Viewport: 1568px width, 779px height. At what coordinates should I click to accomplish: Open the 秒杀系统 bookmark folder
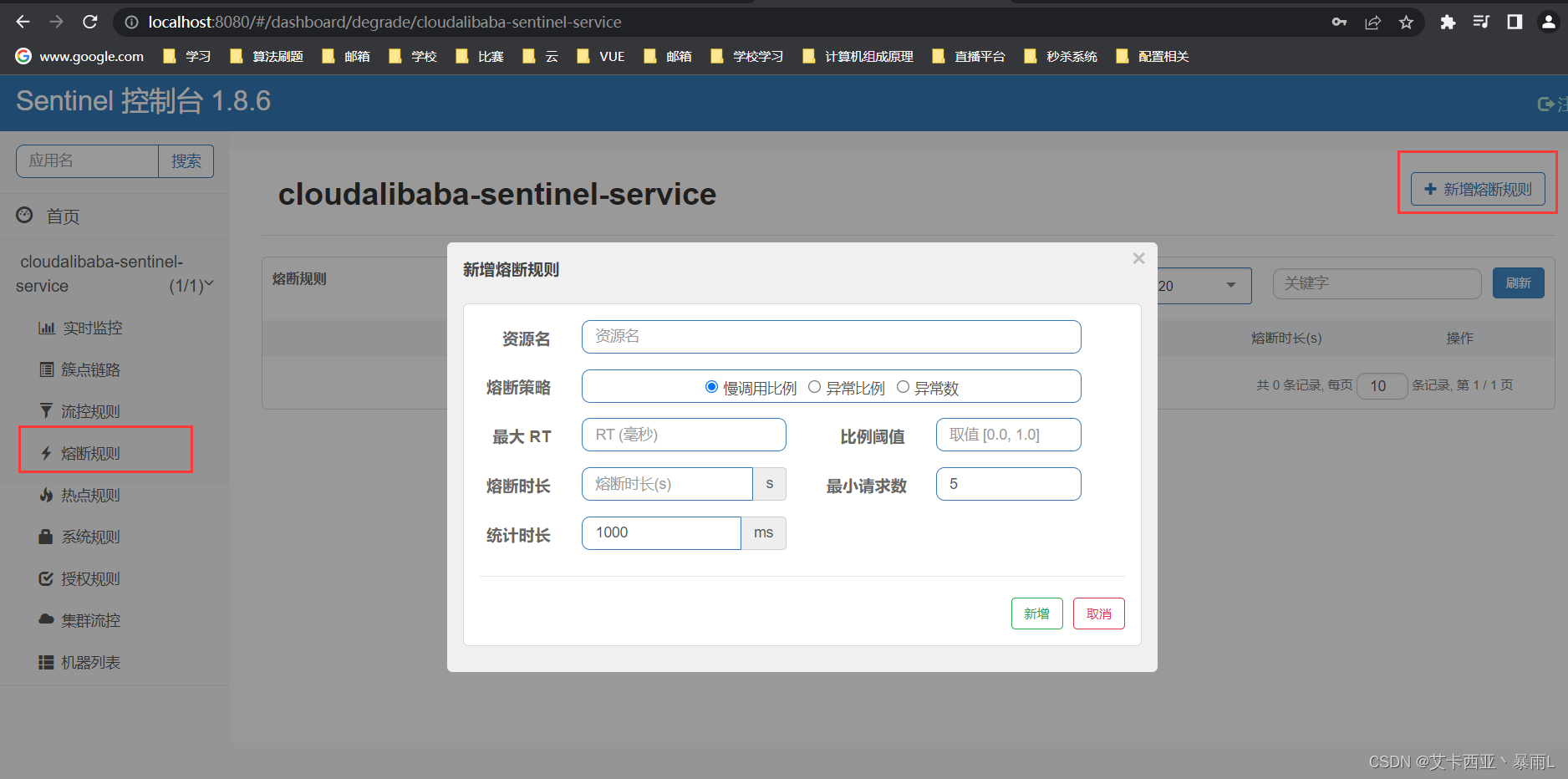click(1060, 56)
